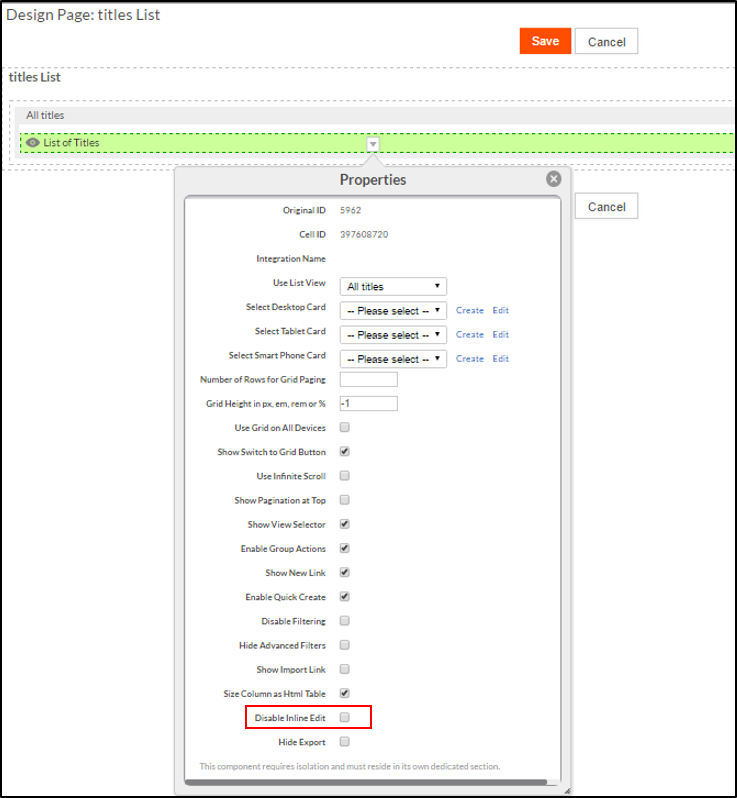This screenshot has width=737, height=798.
Task: Toggle eye icon for List of Titles
Action: click(x=33, y=142)
